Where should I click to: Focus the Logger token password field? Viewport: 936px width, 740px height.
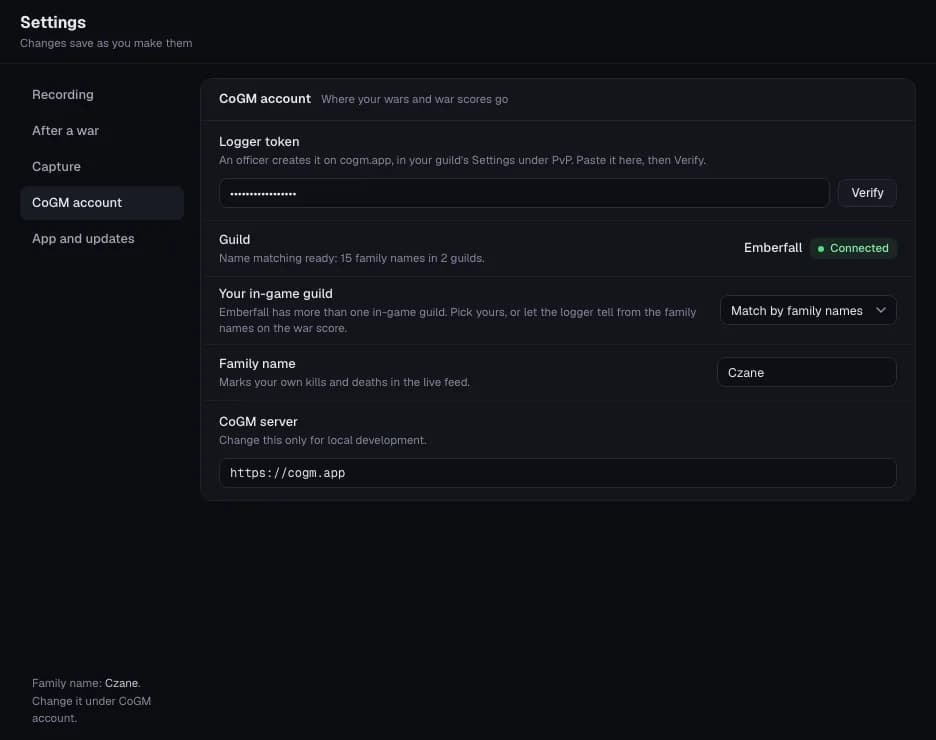tap(524, 193)
